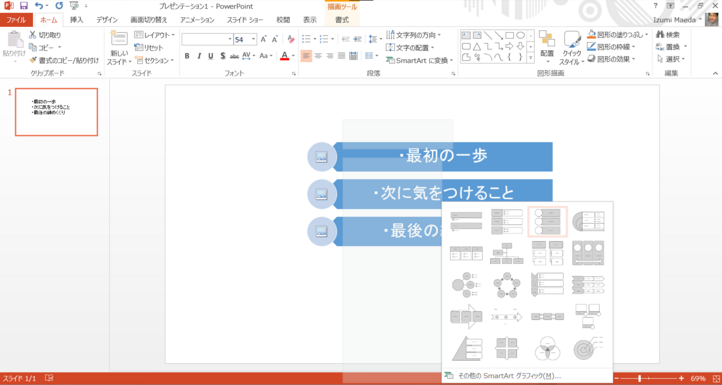Toggle underline formatting

coord(211,56)
